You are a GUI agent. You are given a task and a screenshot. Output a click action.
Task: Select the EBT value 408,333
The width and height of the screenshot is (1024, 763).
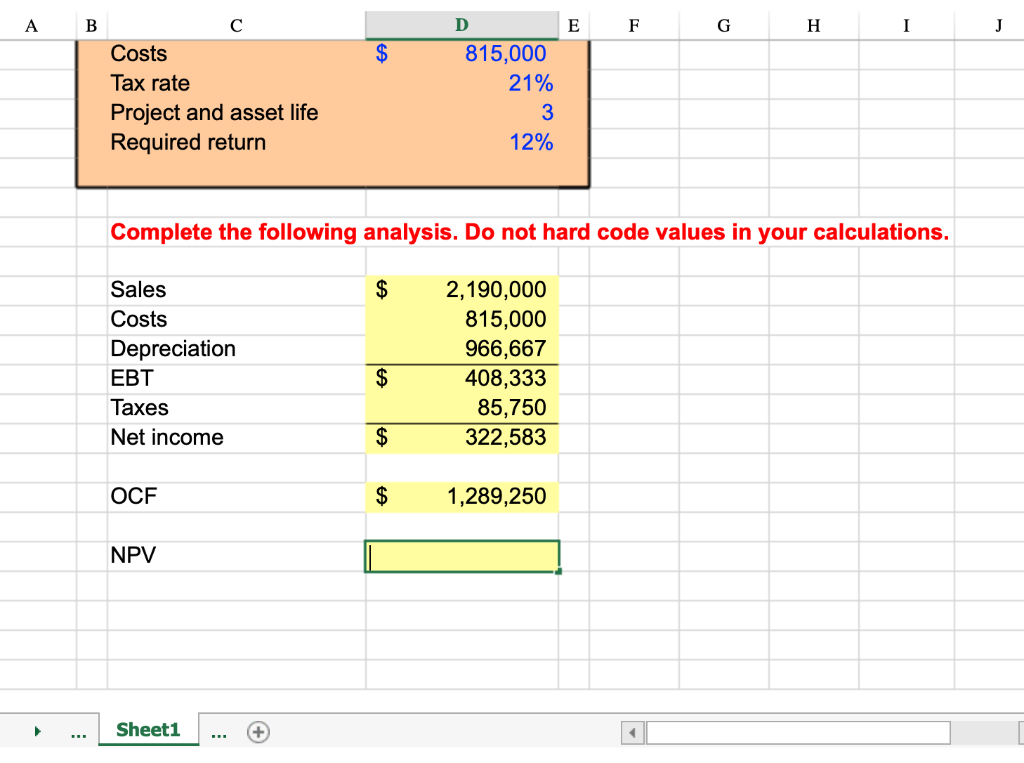pyautogui.click(x=462, y=378)
